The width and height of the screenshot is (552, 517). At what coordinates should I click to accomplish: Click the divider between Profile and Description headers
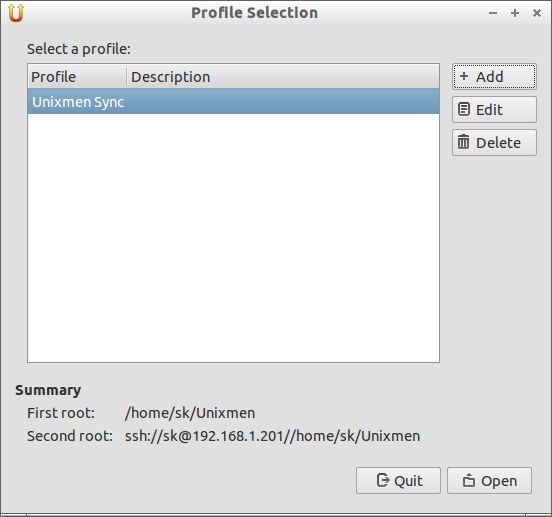coord(126,76)
